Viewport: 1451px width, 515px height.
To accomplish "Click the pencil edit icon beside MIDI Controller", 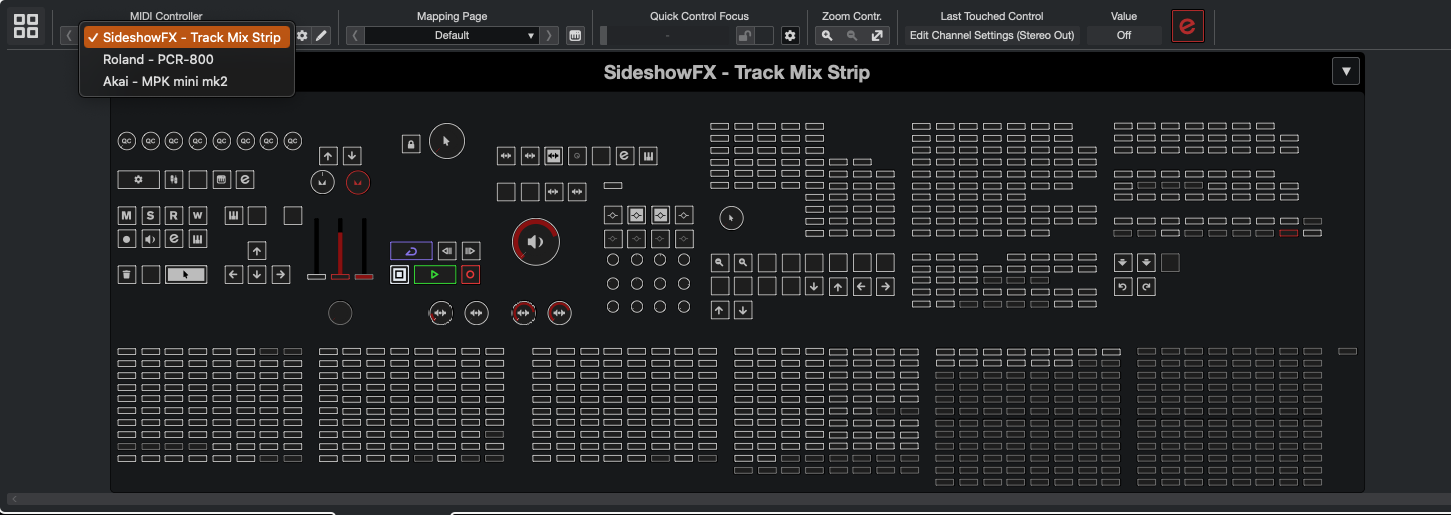I will pyautogui.click(x=321, y=36).
